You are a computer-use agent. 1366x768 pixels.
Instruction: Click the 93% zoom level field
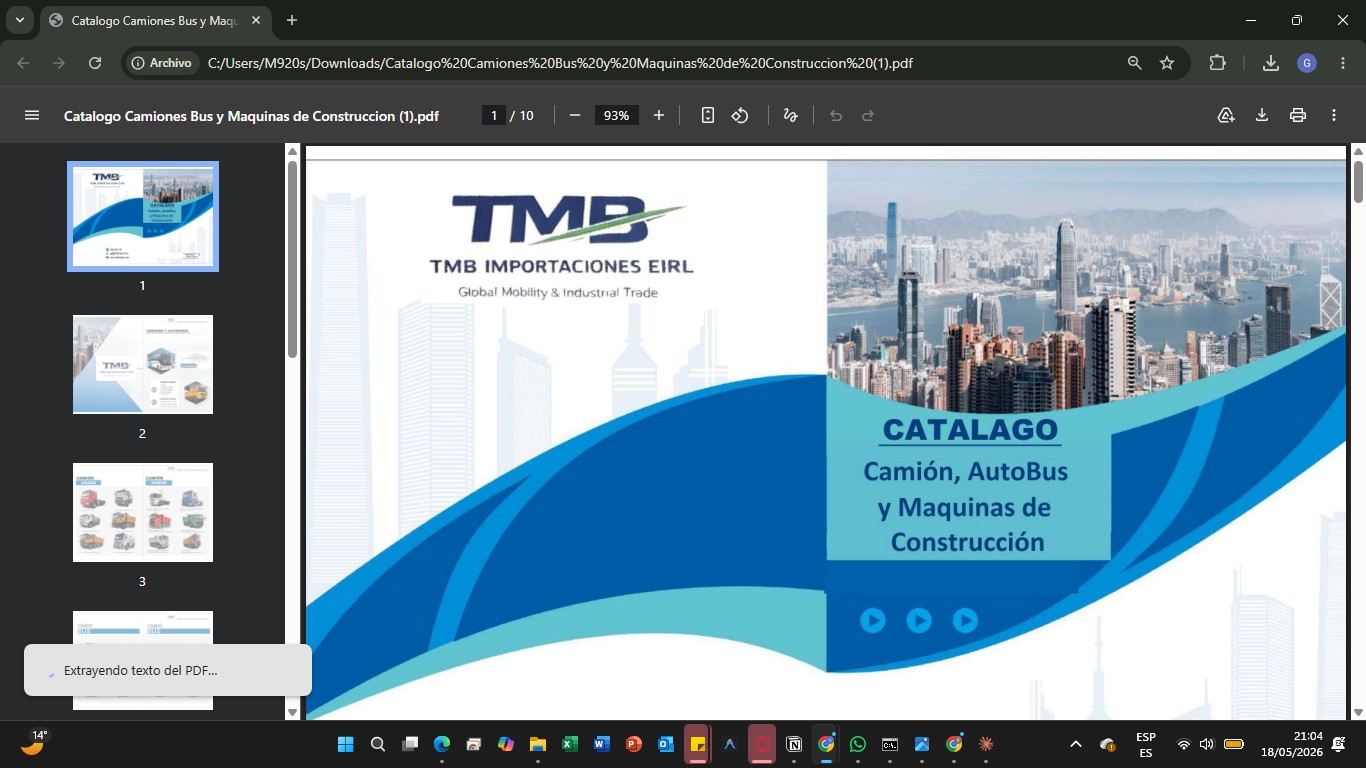coord(616,115)
